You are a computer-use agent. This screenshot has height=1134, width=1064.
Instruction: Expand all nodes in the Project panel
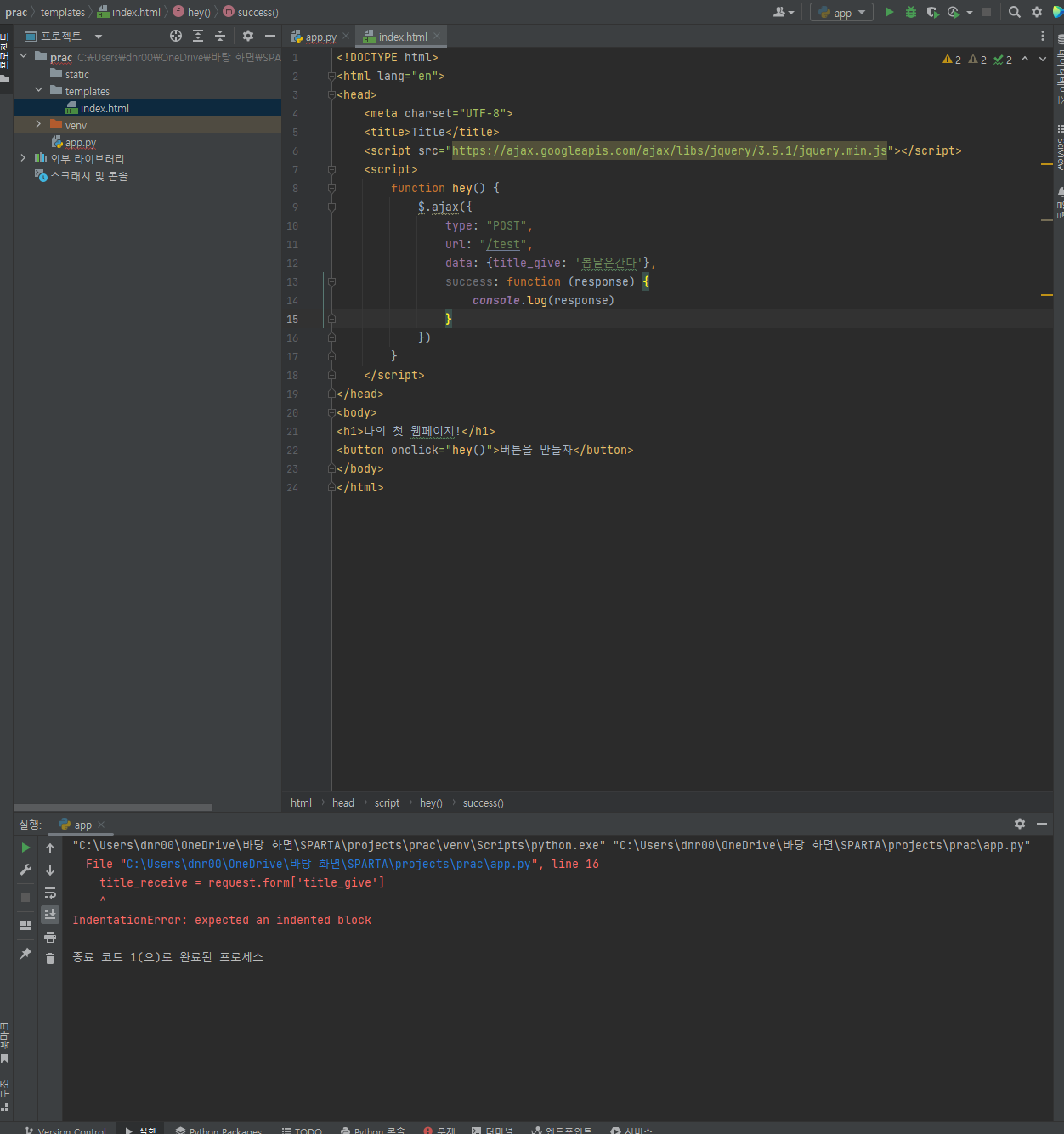coord(198,36)
